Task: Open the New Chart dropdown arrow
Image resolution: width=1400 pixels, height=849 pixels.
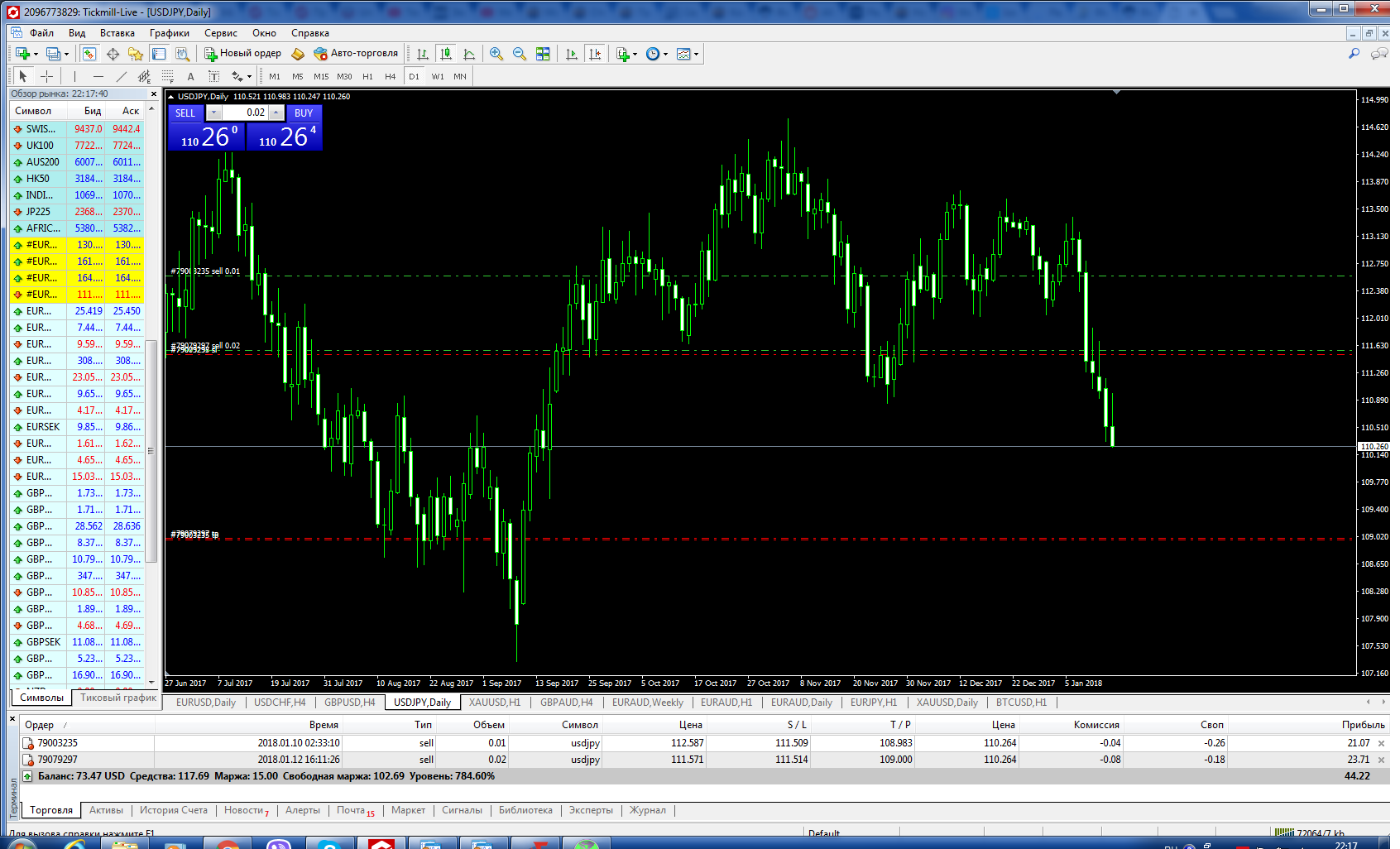Action: pos(36,54)
